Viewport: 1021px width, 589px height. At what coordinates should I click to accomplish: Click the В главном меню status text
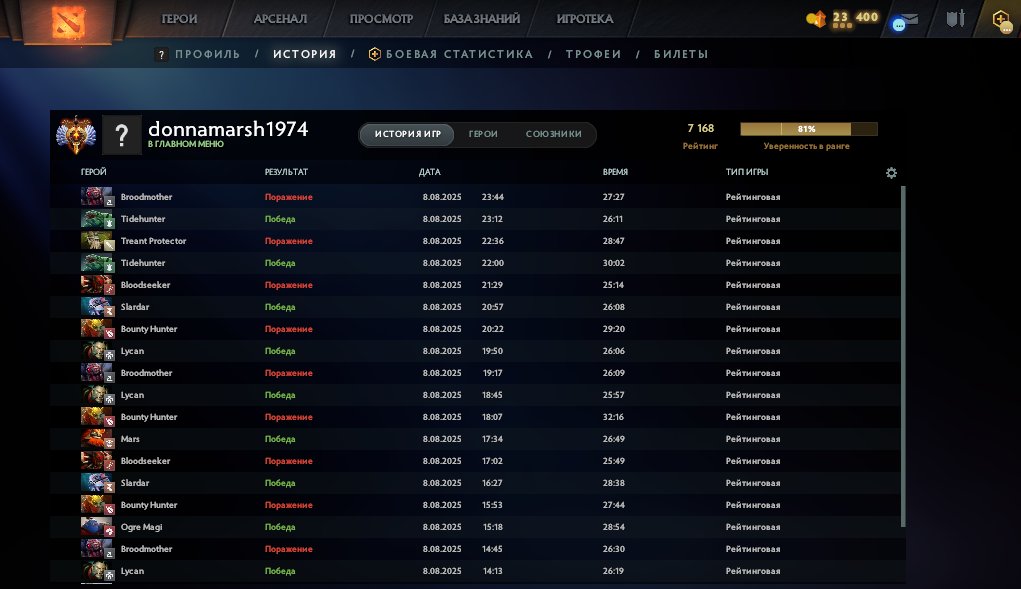(x=186, y=144)
